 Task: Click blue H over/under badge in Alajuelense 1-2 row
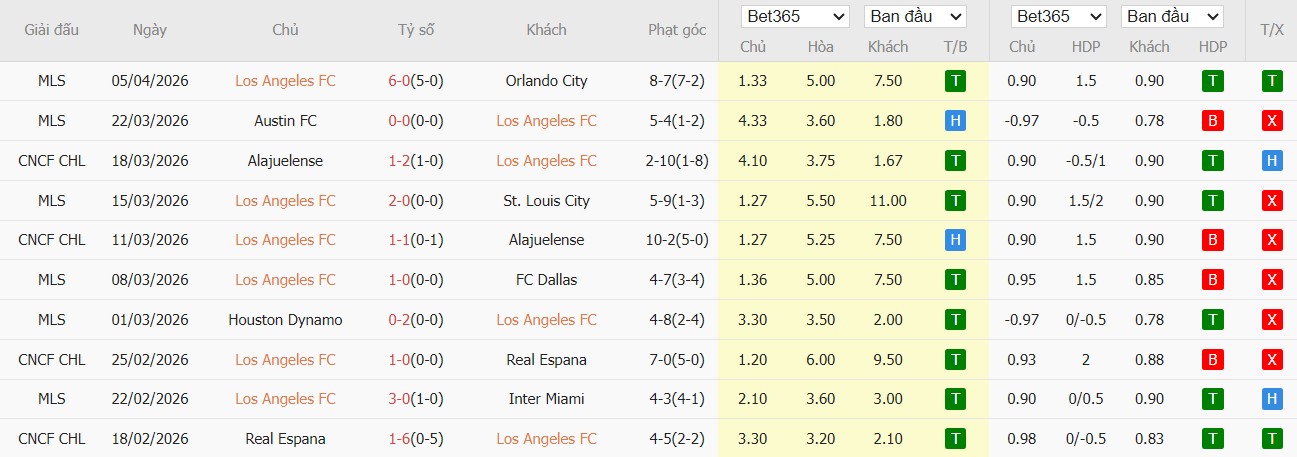pos(1272,161)
